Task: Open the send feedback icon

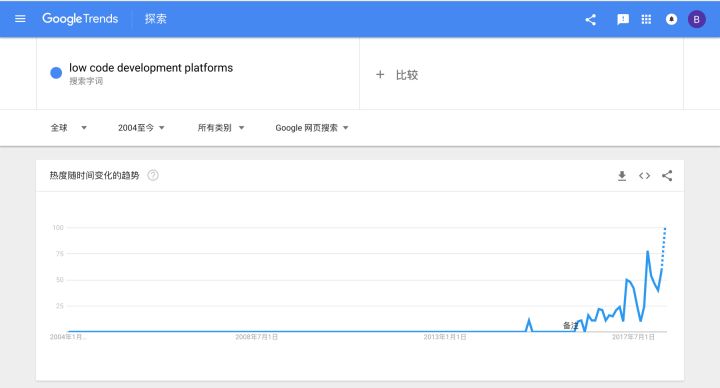Action: [623, 19]
